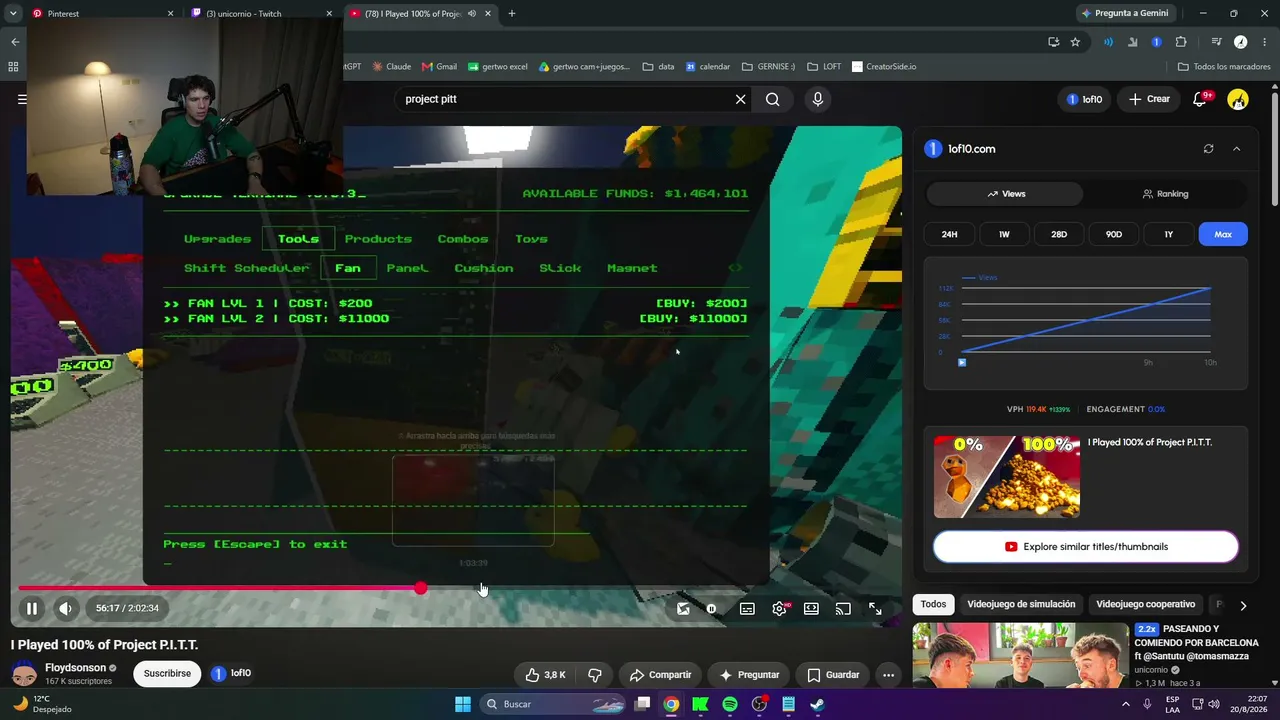Choose the 1W time range
The image size is (1280, 720).
[1004, 234]
